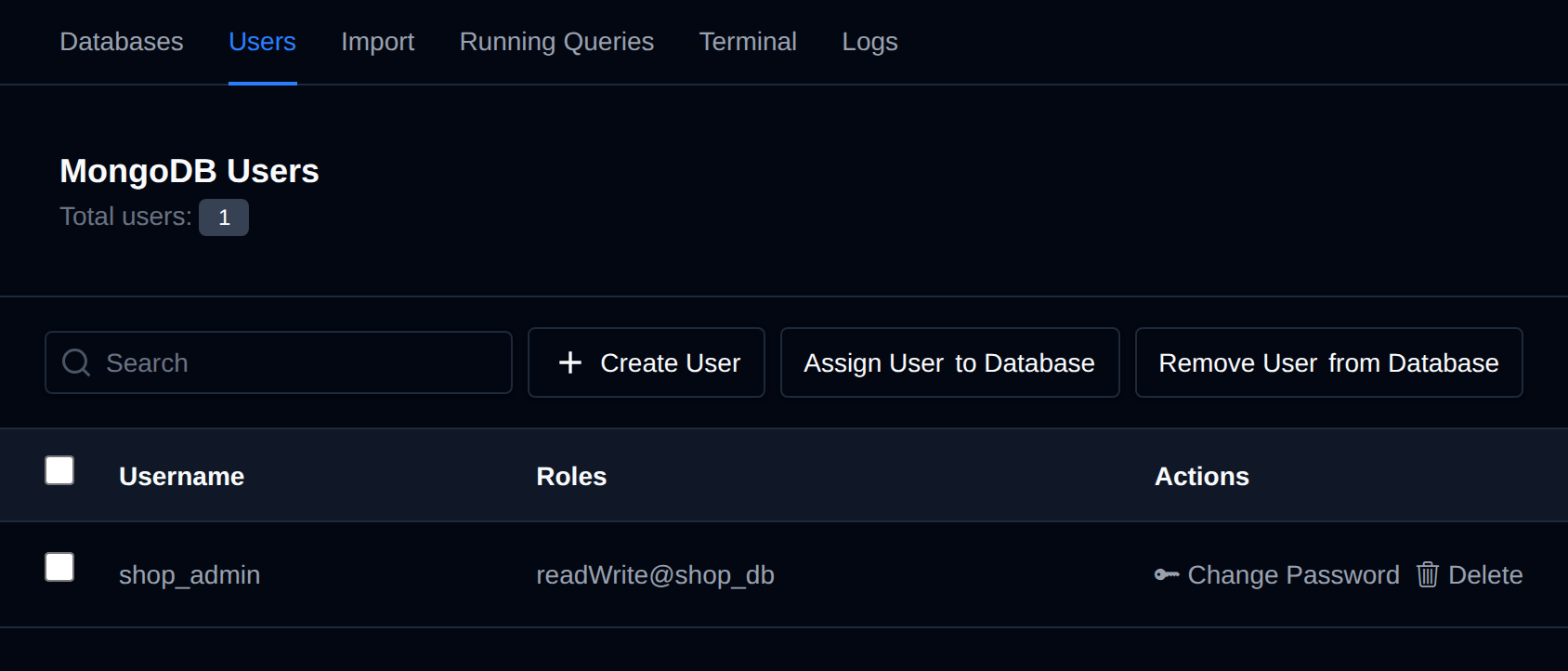The height and width of the screenshot is (671, 1568).
Task: Switch to the Import tab
Action: pyautogui.click(x=378, y=42)
